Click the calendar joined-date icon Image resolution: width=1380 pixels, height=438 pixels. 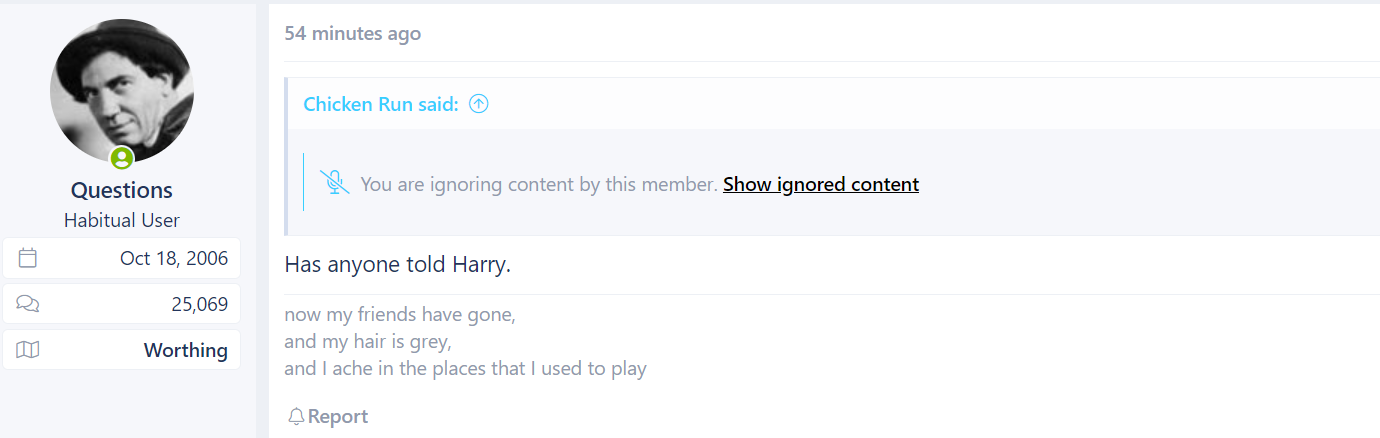[28, 259]
